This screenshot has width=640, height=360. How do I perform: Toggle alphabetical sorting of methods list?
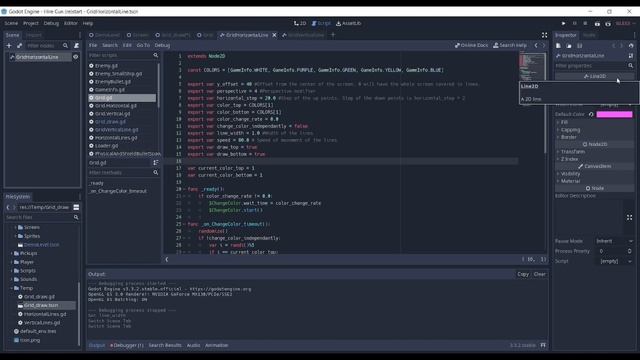click(x=156, y=162)
